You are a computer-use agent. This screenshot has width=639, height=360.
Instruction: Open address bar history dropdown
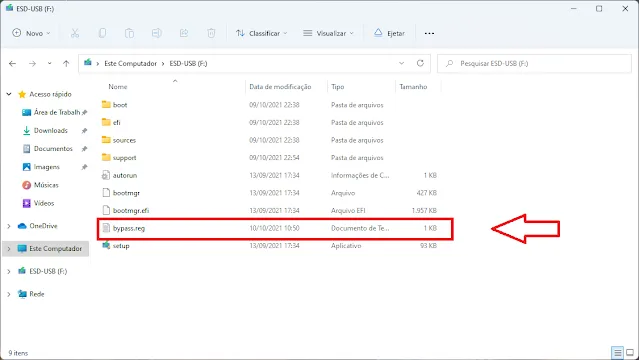click(x=401, y=63)
